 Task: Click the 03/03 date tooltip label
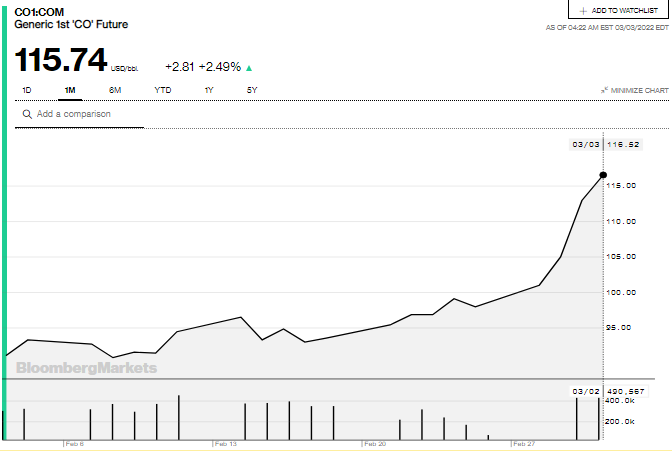tap(584, 145)
